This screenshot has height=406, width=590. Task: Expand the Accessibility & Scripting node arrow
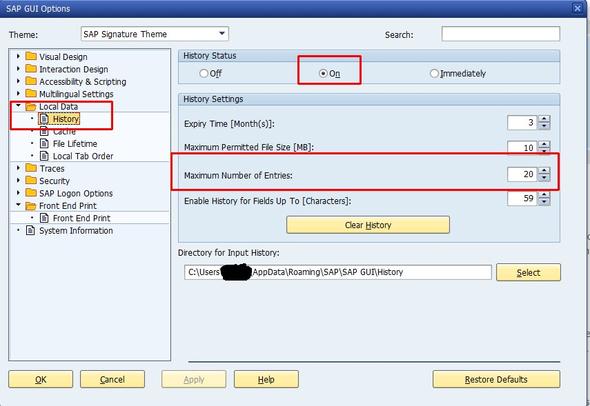[x=18, y=81]
